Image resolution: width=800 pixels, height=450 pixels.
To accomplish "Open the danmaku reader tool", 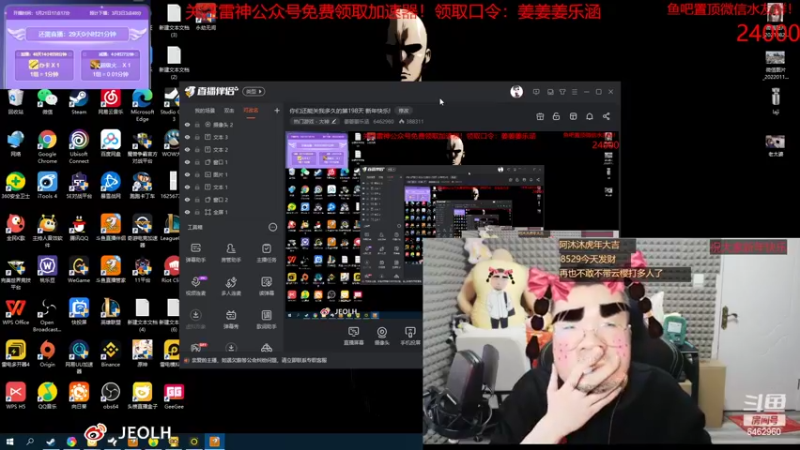I will [x=266, y=286].
